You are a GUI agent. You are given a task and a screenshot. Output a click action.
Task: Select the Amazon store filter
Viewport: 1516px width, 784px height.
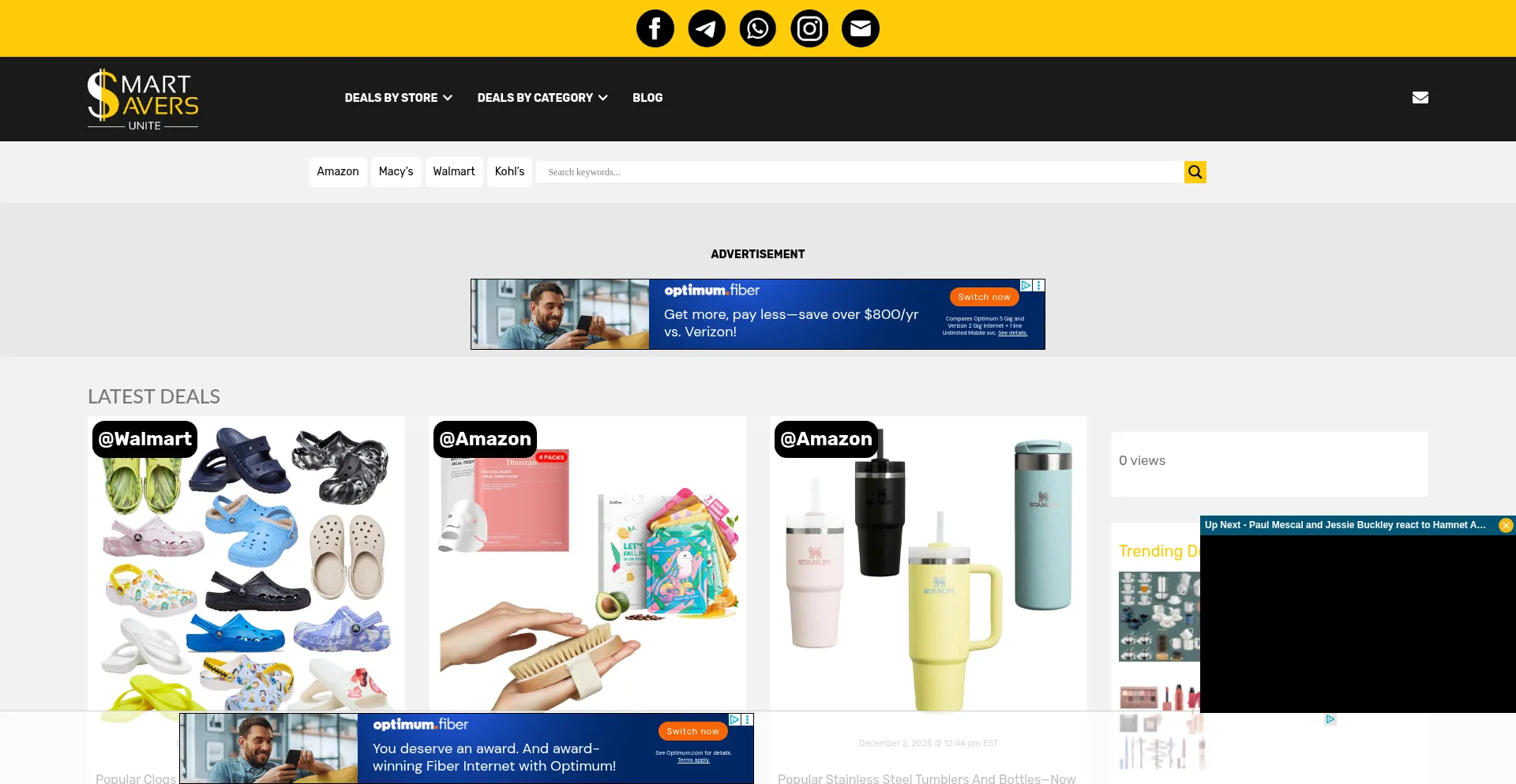(x=338, y=171)
